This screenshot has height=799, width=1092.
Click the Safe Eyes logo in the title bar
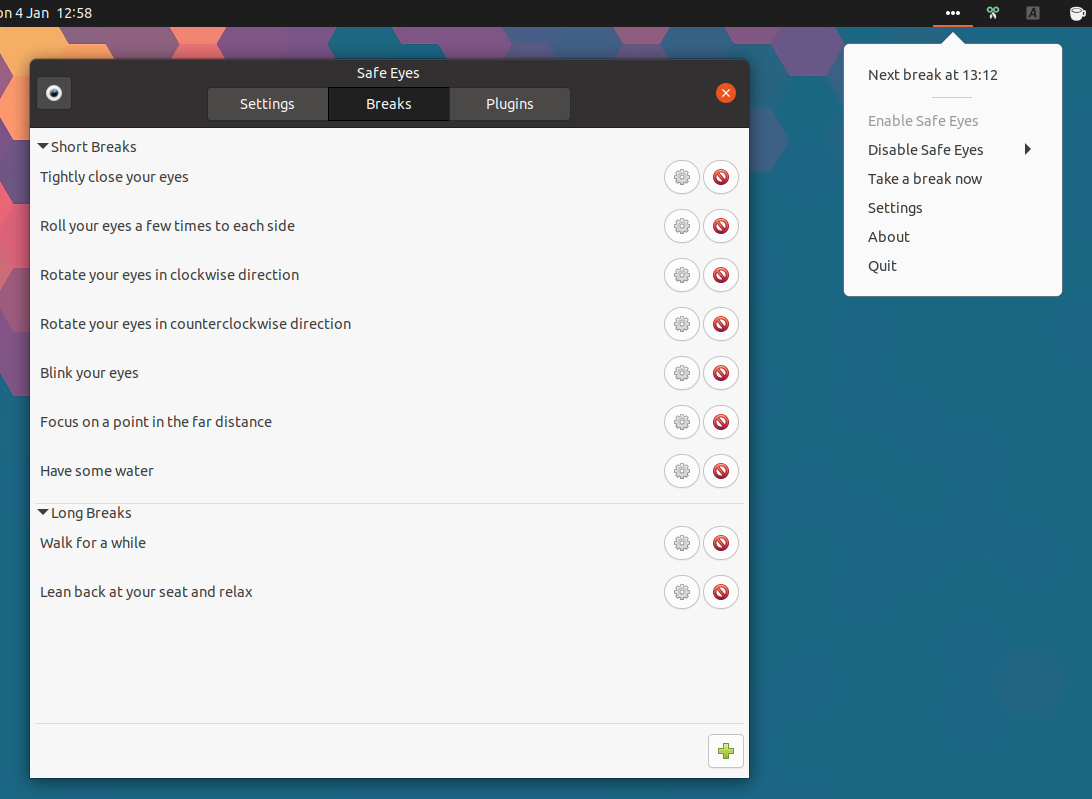[53, 92]
